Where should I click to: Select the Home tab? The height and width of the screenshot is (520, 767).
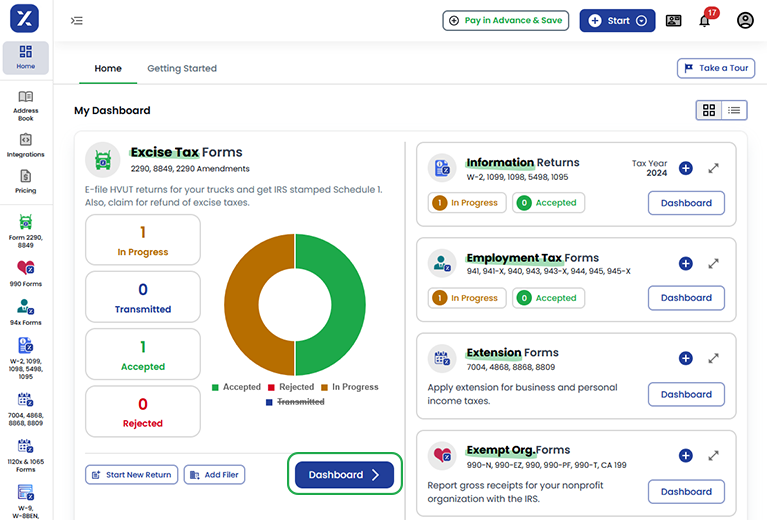(108, 69)
